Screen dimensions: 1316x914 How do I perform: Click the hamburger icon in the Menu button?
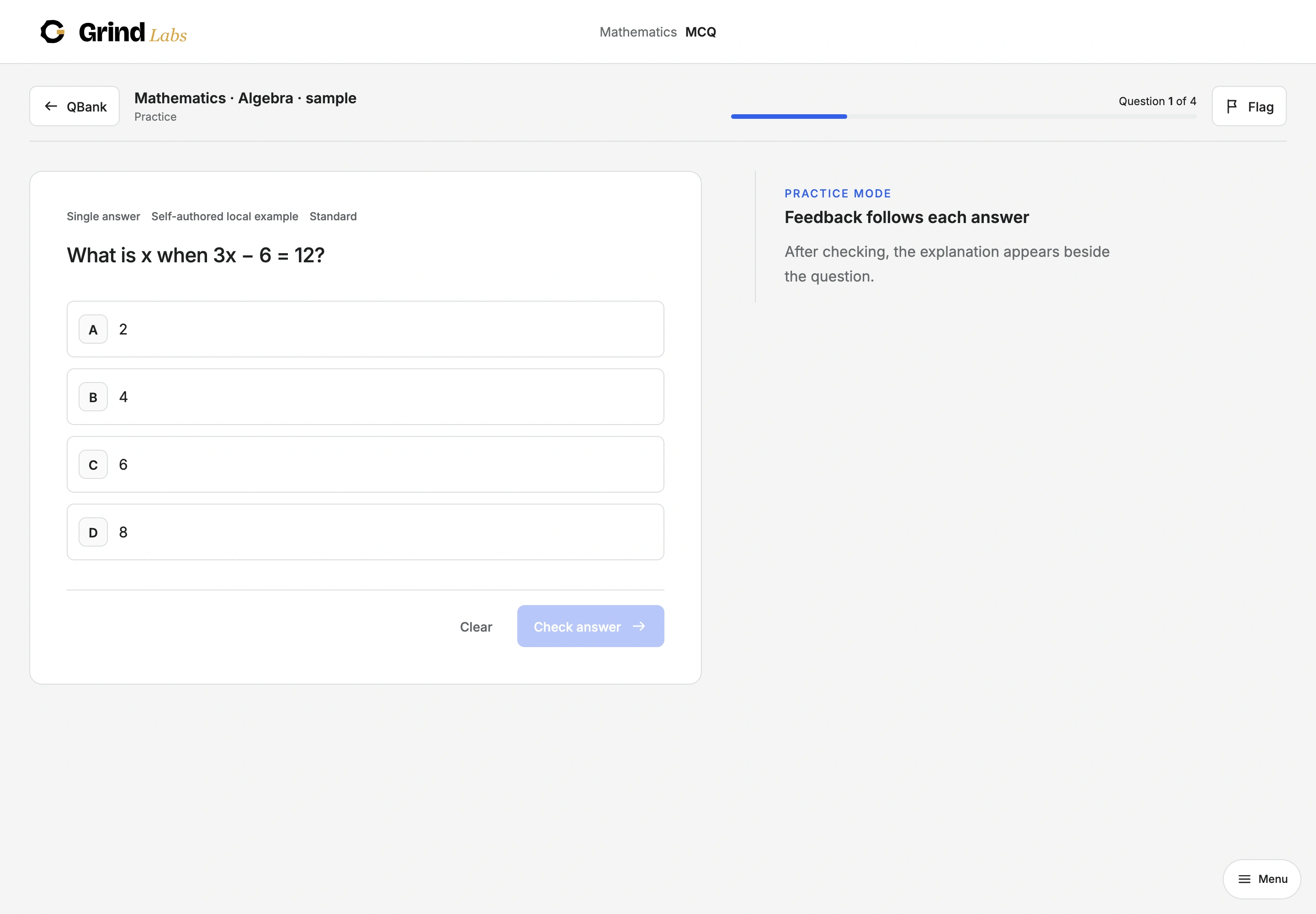click(1244, 879)
